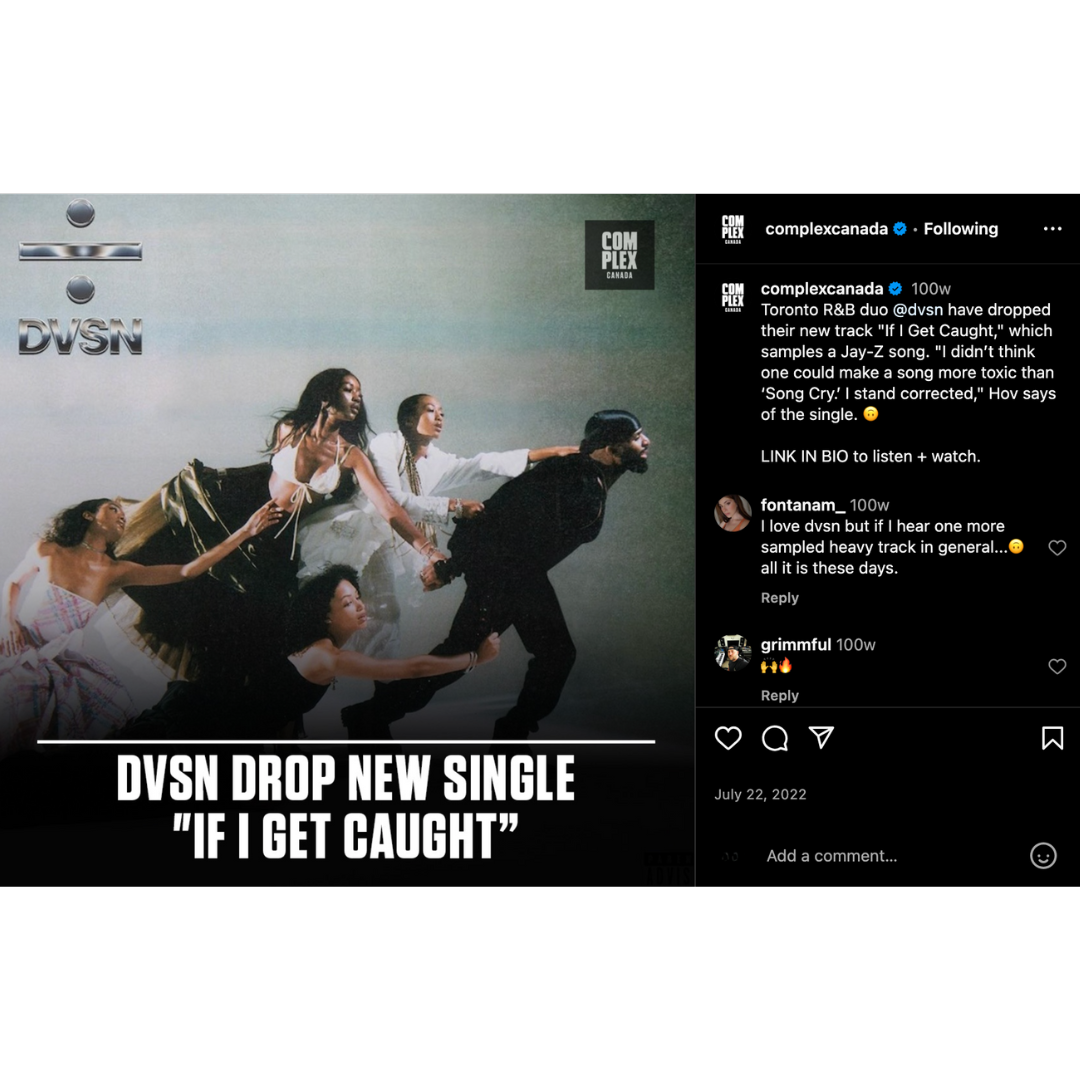Open grimmful profile picture
The height and width of the screenshot is (1080, 1080).
tap(732, 652)
